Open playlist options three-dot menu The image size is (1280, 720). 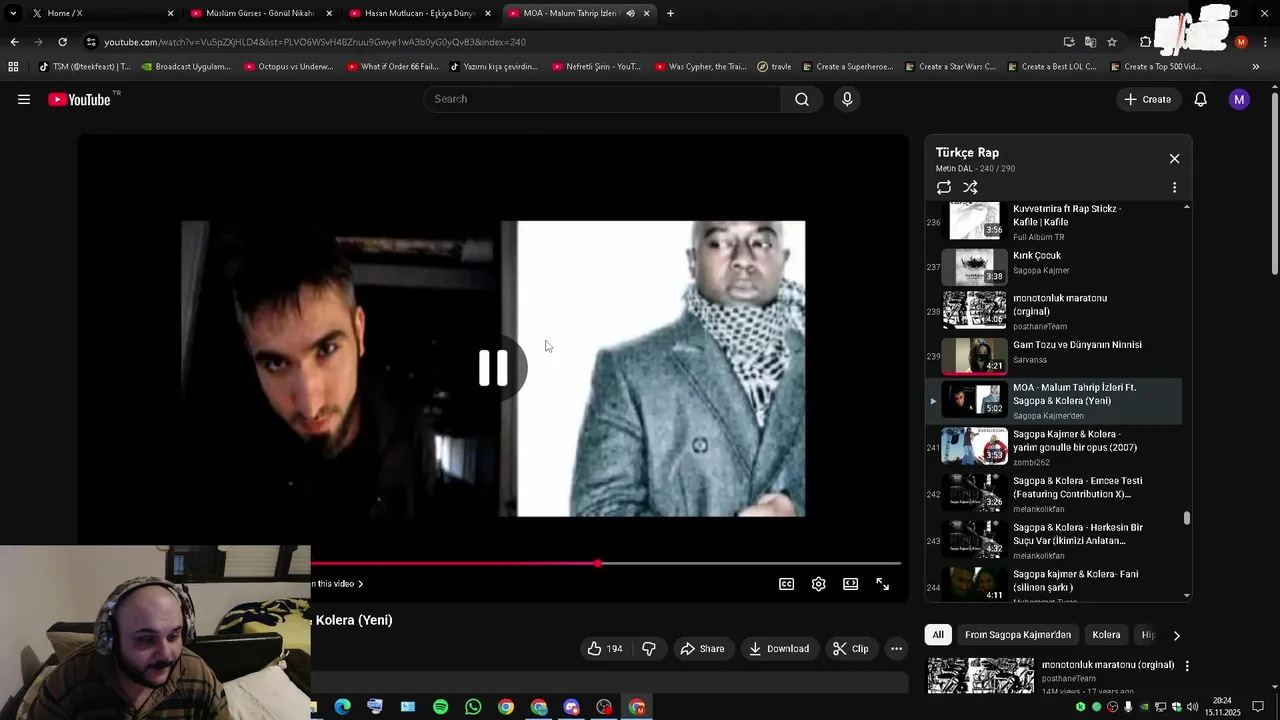(x=1174, y=188)
